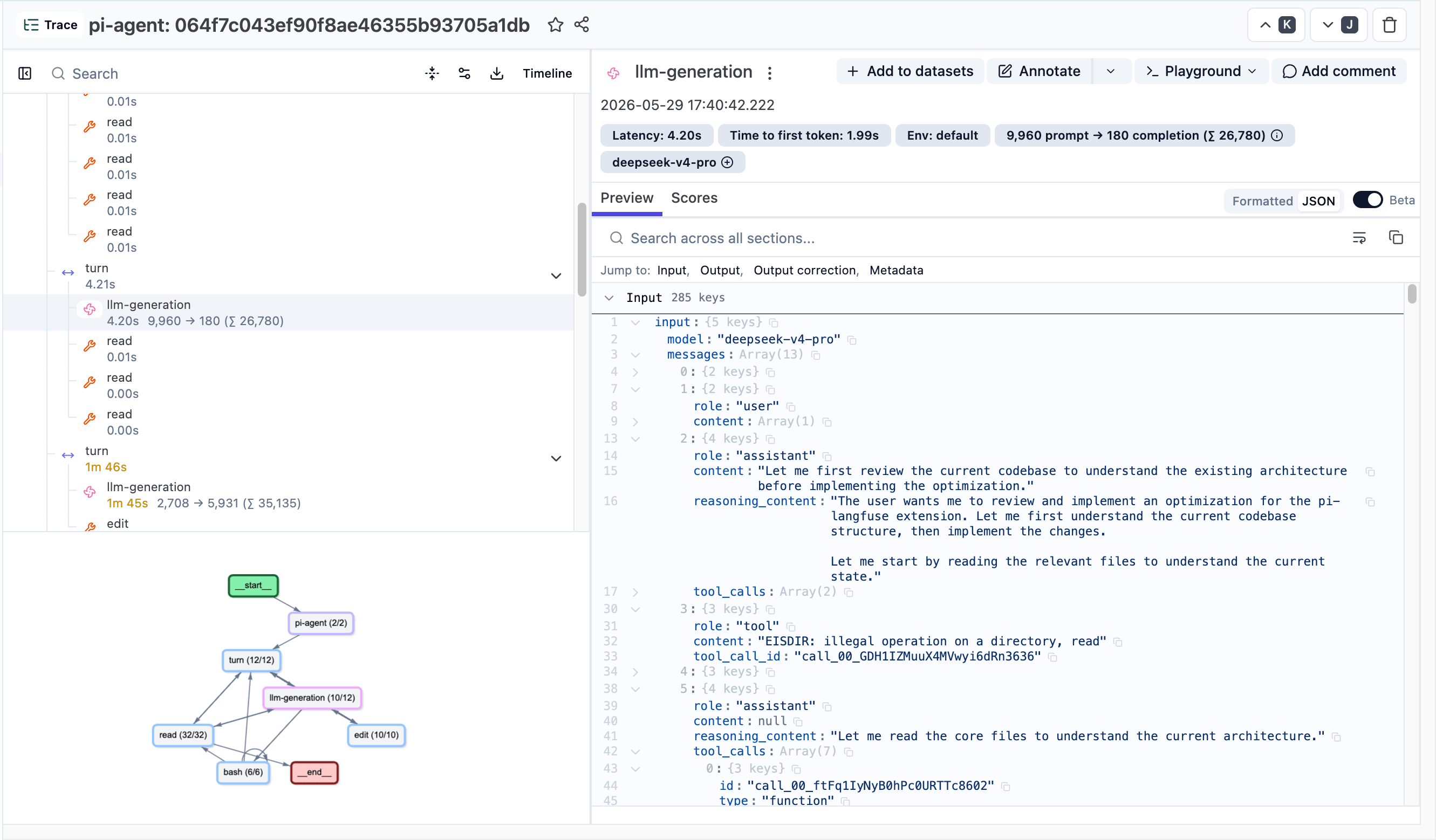The image size is (1436, 840).
Task: Toggle the left sidebar panel icon
Action: click(x=25, y=73)
